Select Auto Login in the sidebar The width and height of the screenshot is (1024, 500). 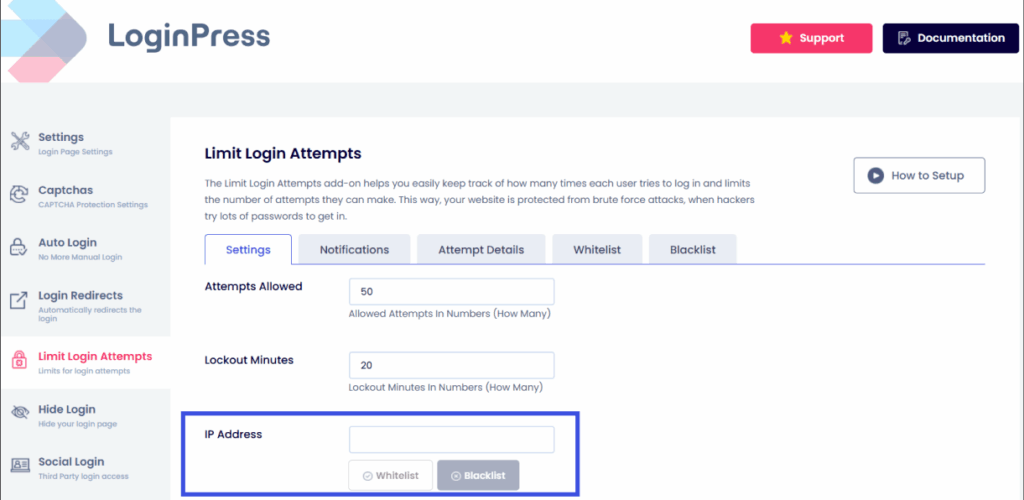[86, 249]
